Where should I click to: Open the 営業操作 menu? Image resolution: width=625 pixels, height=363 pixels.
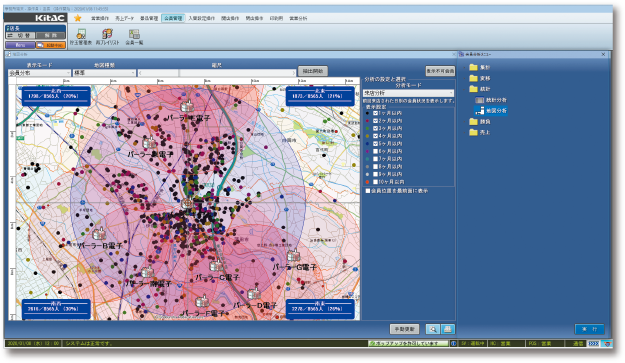point(100,18)
